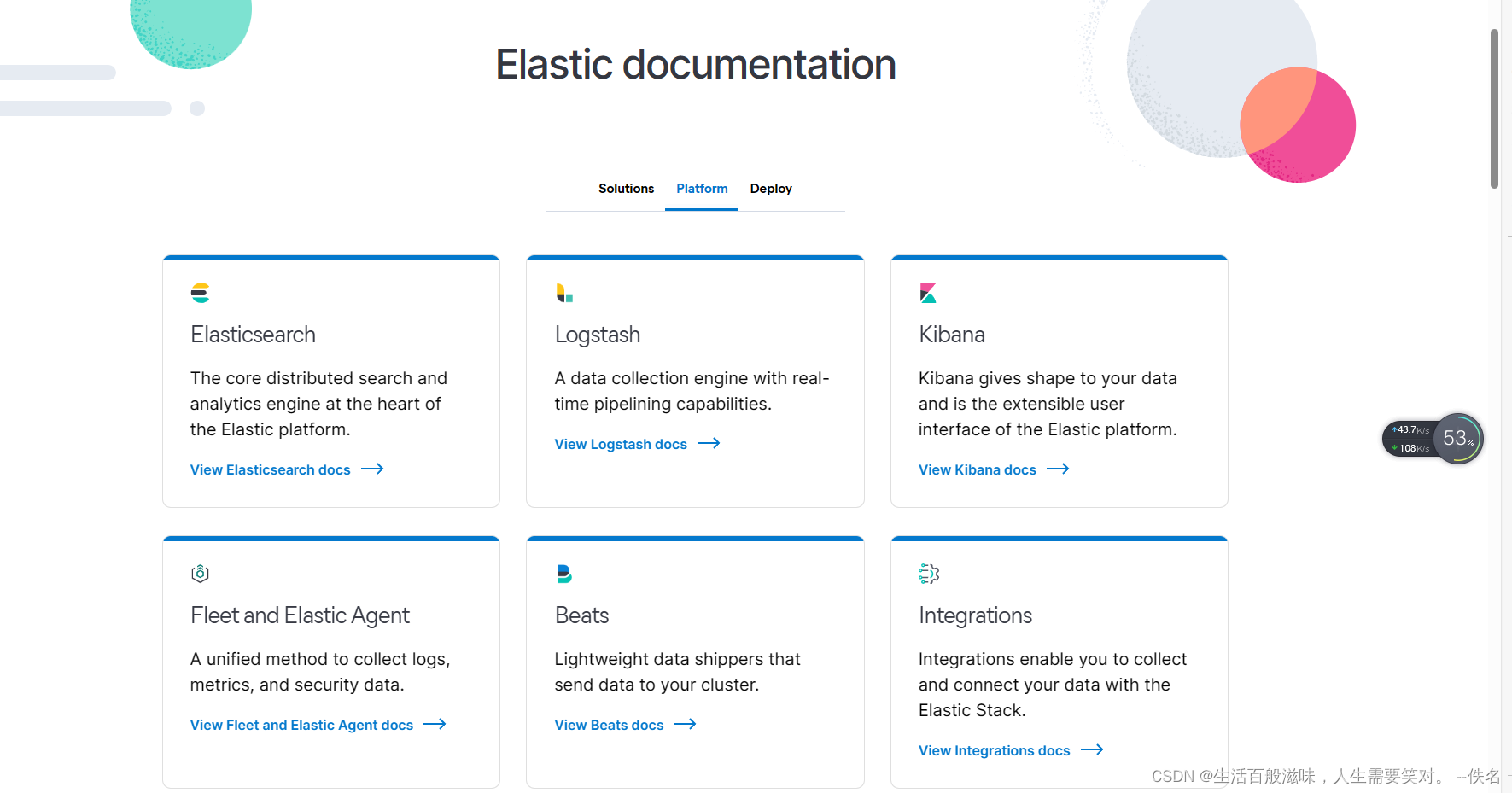Click the Integrations description paragraph
The height and width of the screenshot is (793, 1512).
(x=1053, y=685)
